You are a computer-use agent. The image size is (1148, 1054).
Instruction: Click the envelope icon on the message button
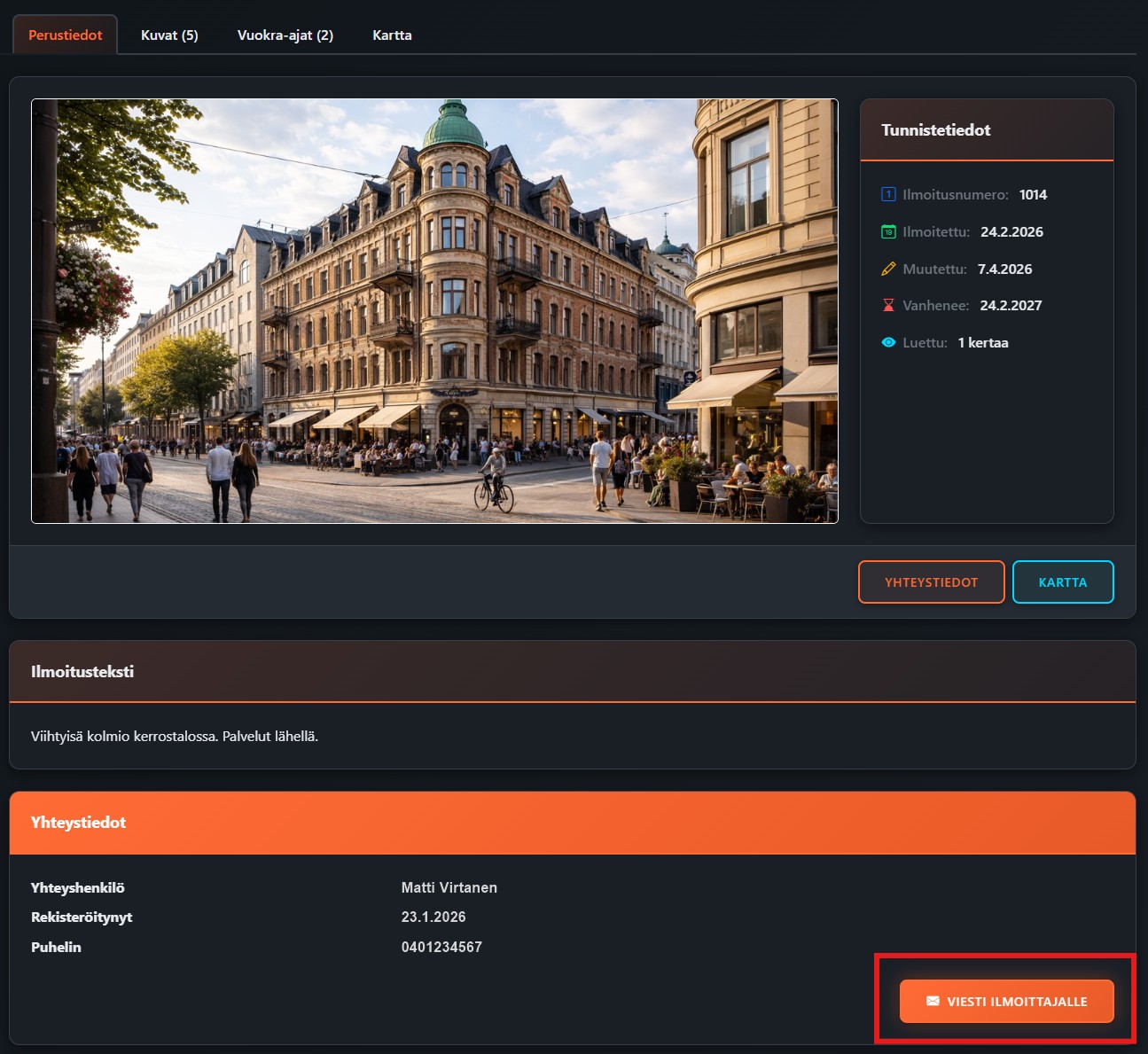(933, 1001)
